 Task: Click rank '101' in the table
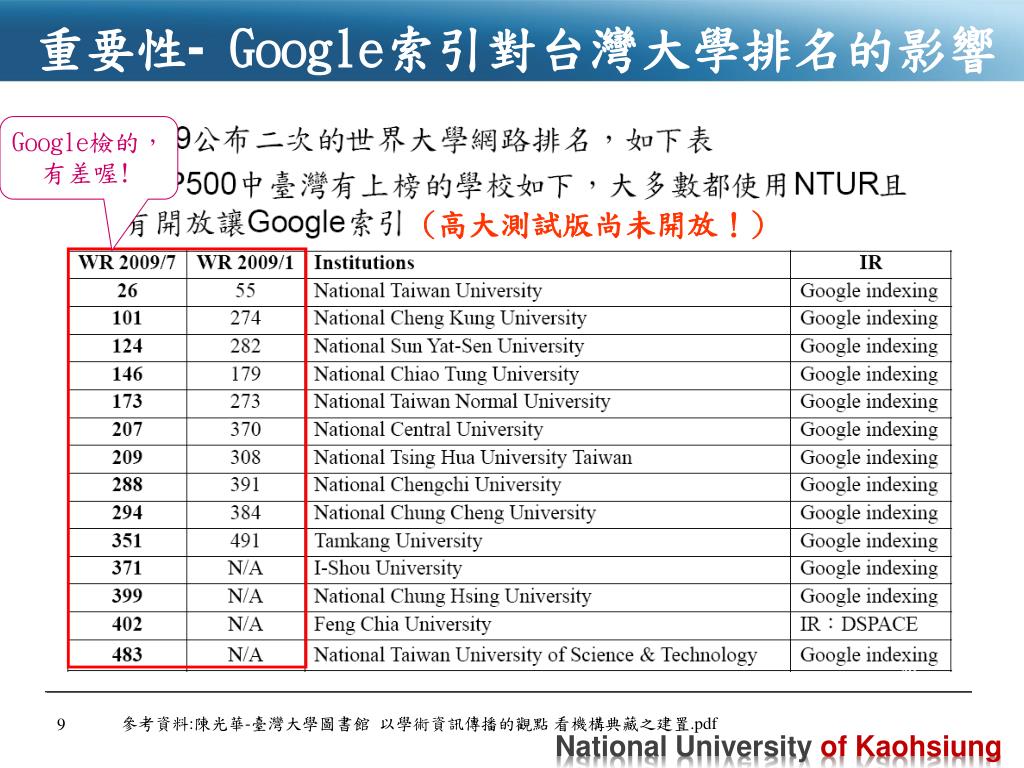127,319
